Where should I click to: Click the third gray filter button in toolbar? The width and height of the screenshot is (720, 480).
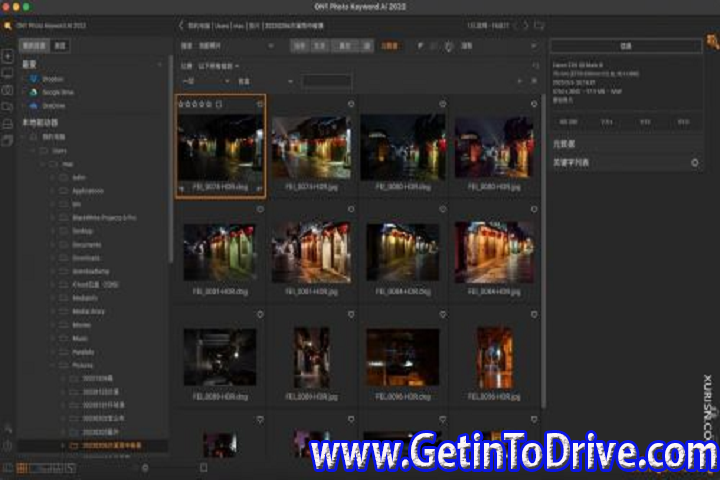[x=345, y=46]
